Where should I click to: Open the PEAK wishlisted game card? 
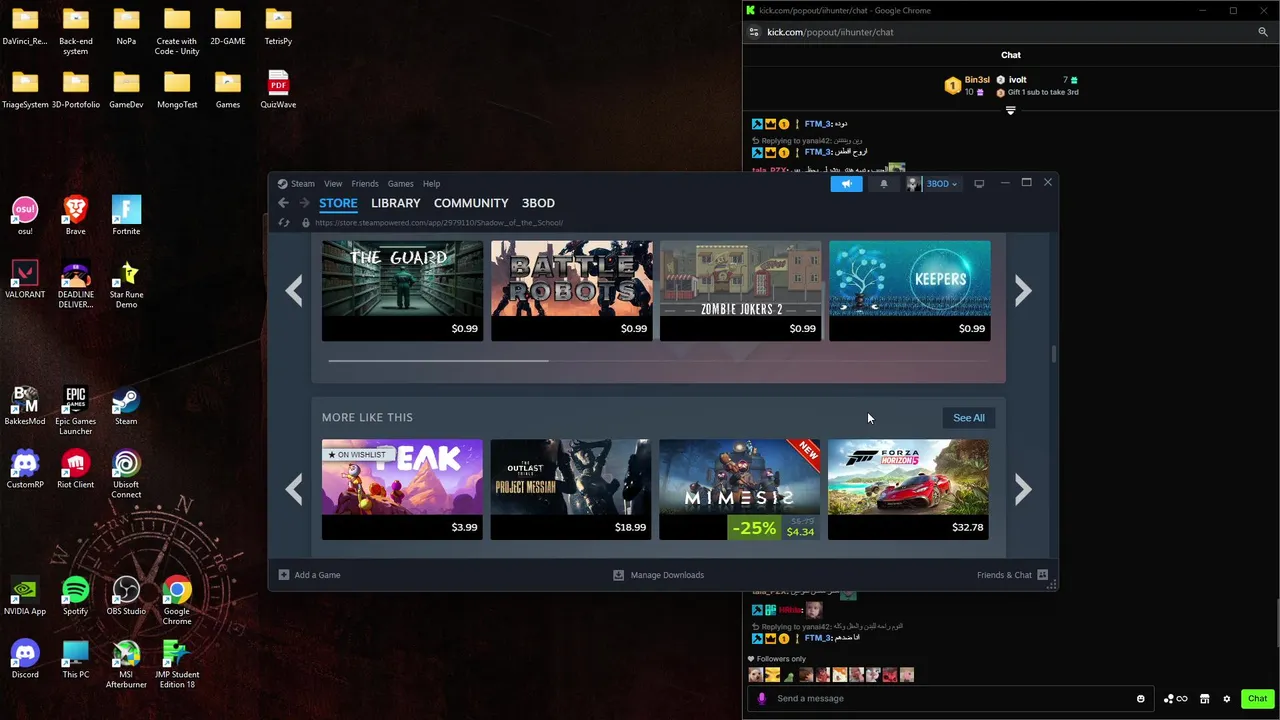(x=402, y=490)
